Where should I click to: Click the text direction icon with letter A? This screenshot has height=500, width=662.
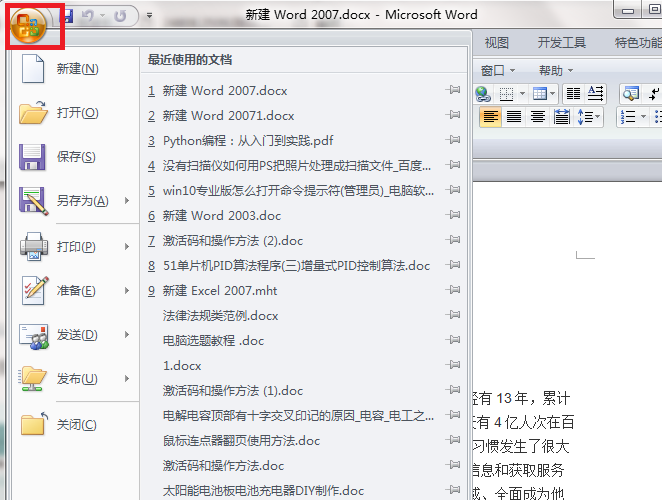tap(596, 94)
